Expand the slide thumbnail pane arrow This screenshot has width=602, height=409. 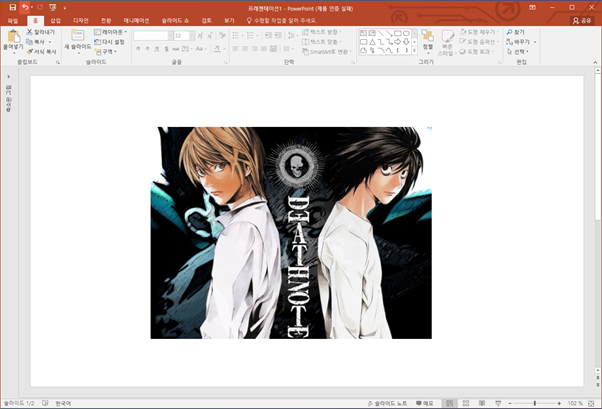tap(8, 77)
